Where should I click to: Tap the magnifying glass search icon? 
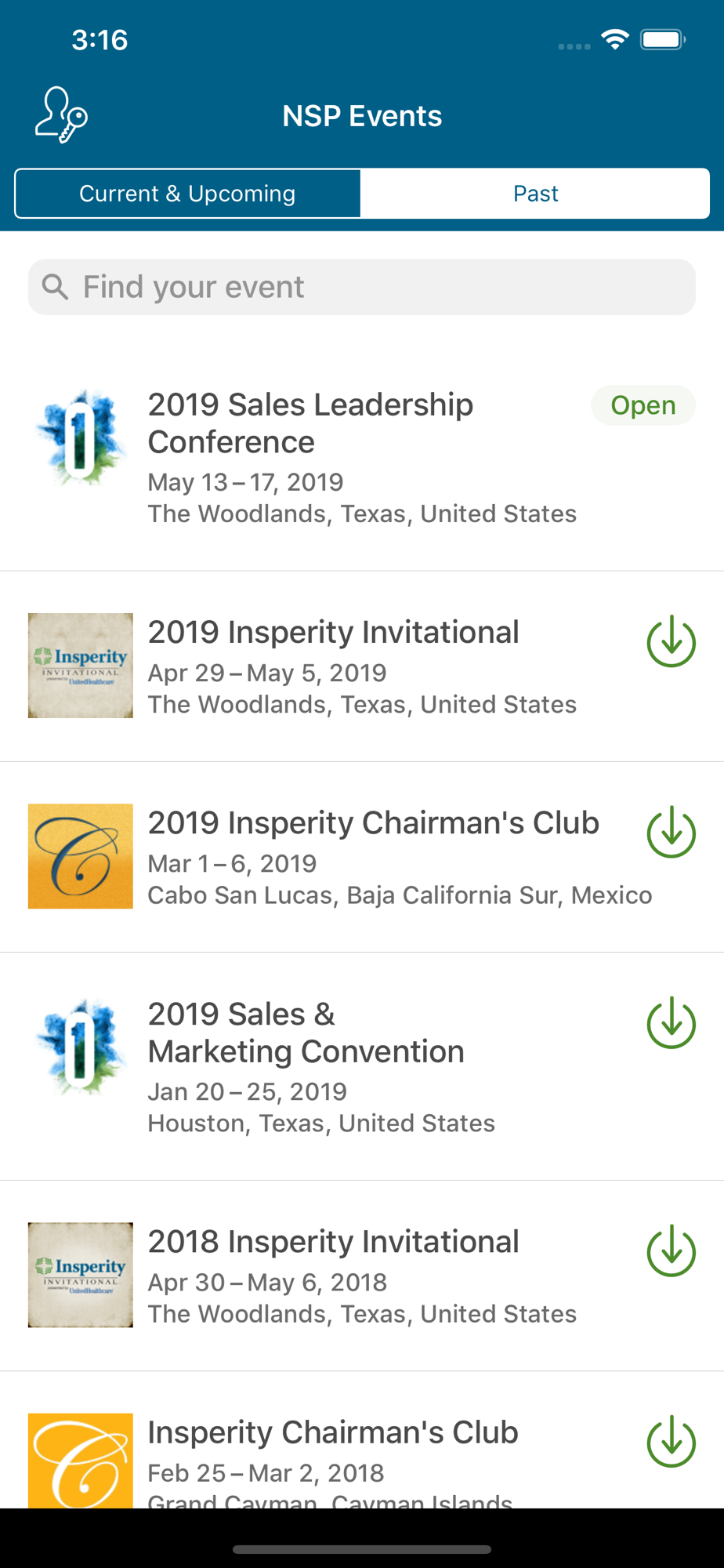click(x=55, y=287)
